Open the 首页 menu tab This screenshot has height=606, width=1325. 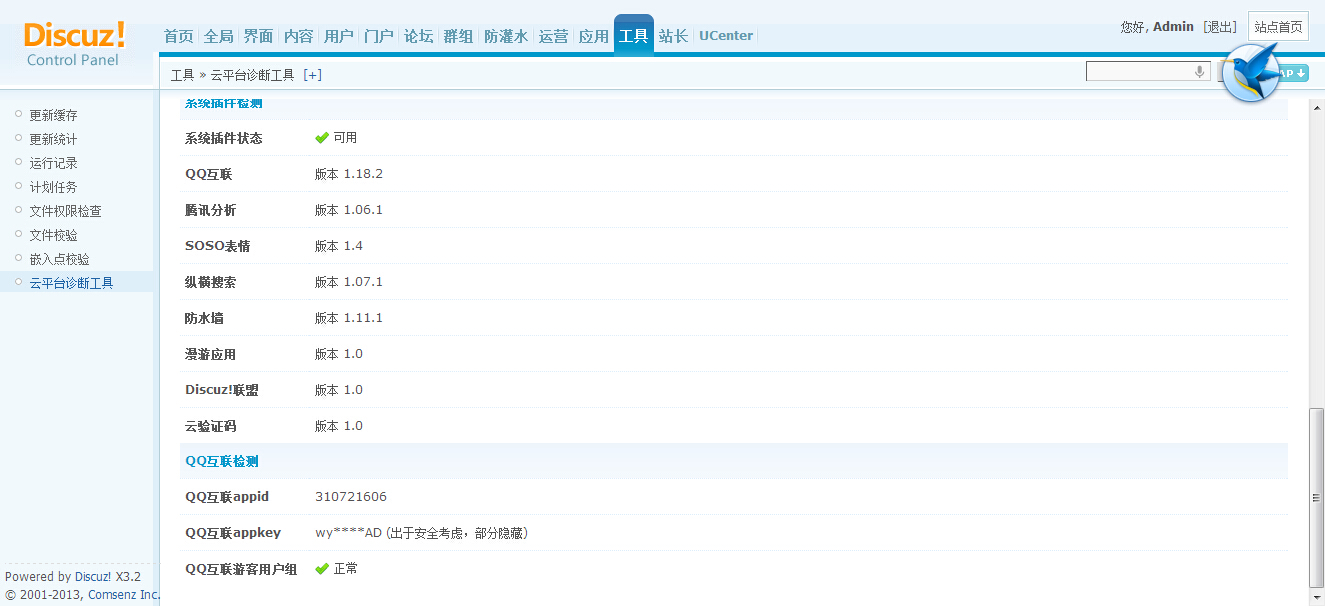(178, 36)
